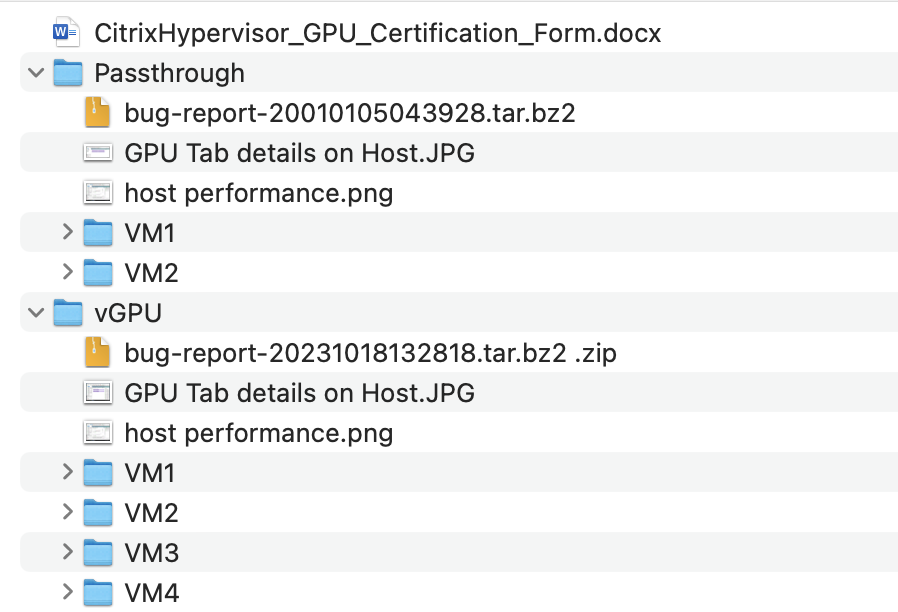Click image icon of GPU Tab details under Passthrough
Screen dimensions: 898x612
tap(97, 153)
